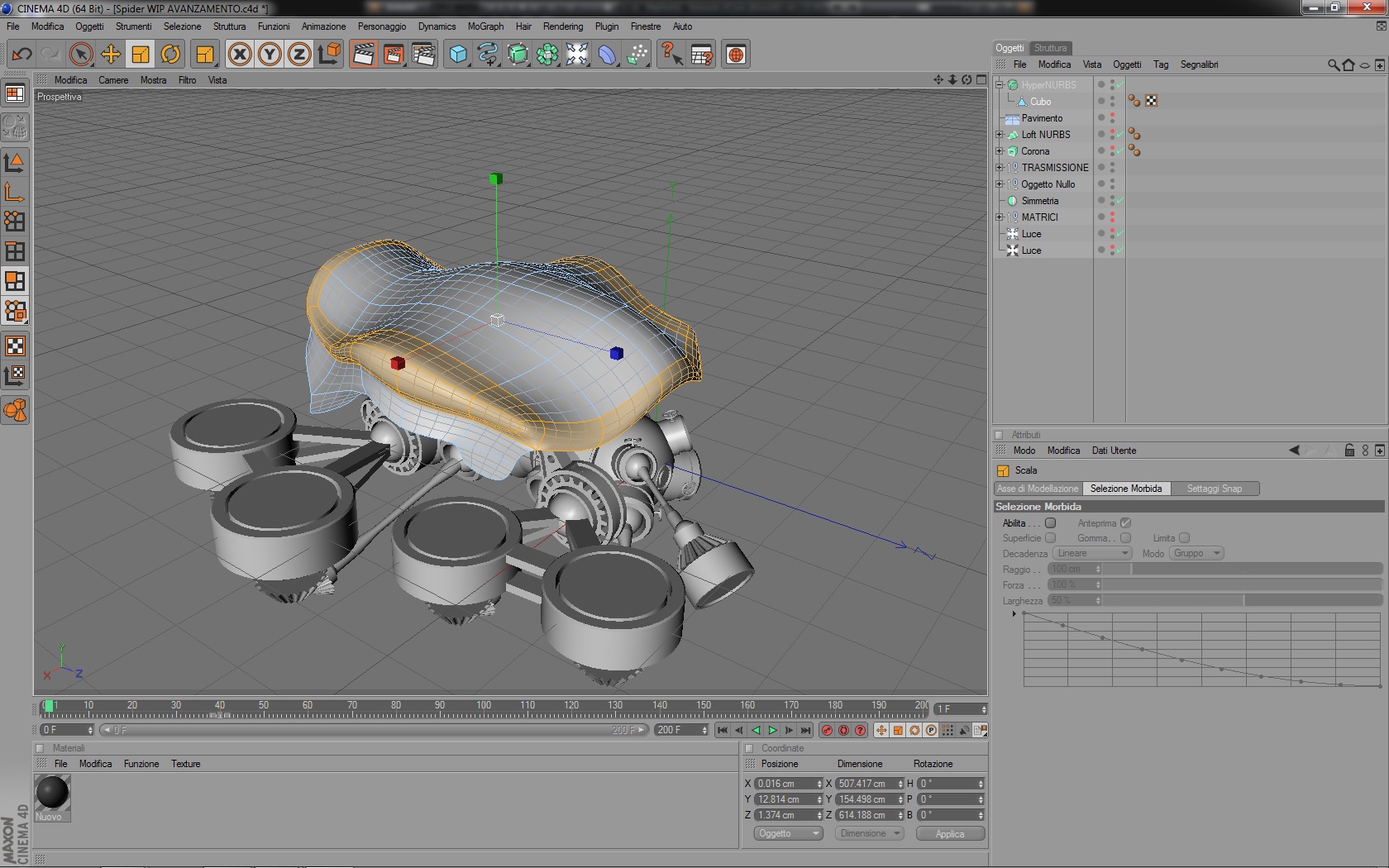Select the Move tool in top toolbar
Screen dimensions: 1389x868
pyautogui.click(x=111, y=55)
